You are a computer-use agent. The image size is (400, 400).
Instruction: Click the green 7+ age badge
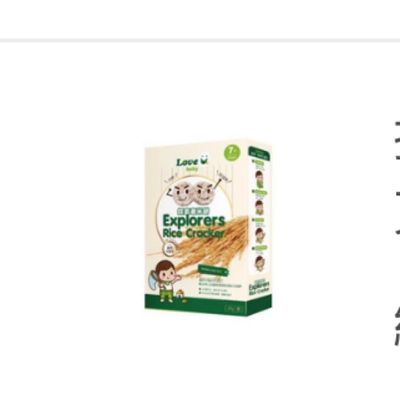click(233, 153)
